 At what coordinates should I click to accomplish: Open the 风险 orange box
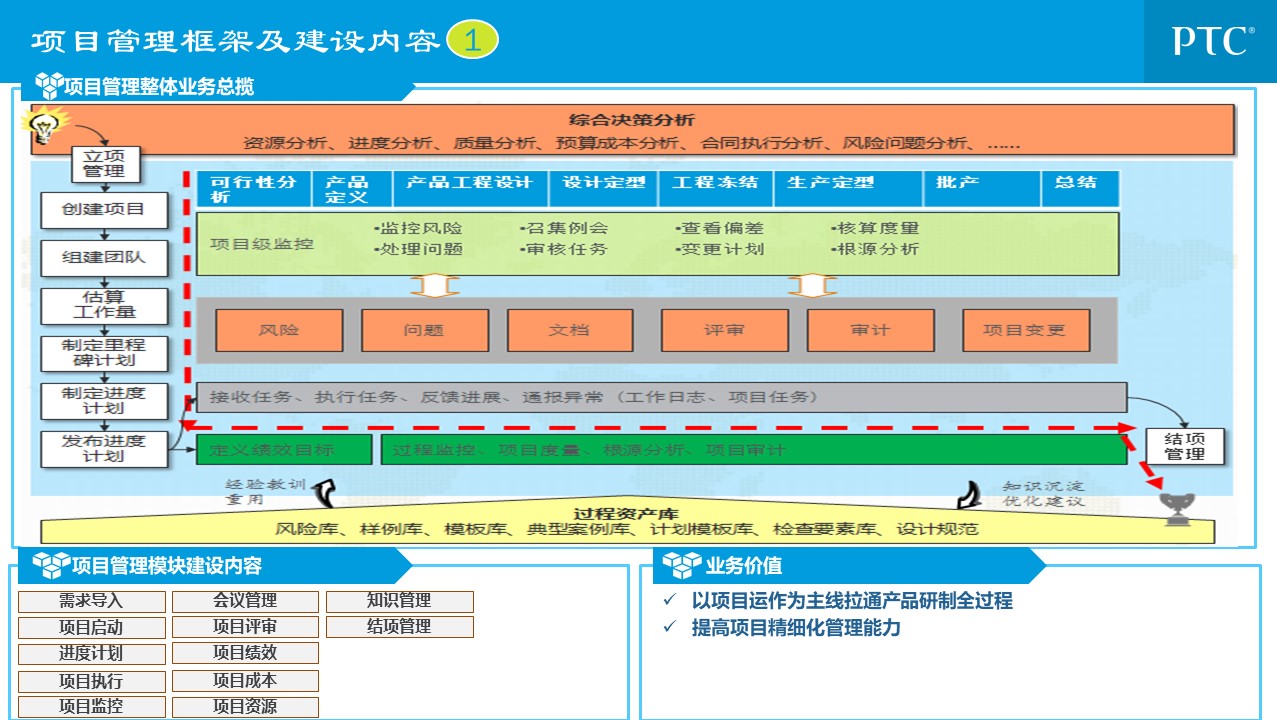279,330
